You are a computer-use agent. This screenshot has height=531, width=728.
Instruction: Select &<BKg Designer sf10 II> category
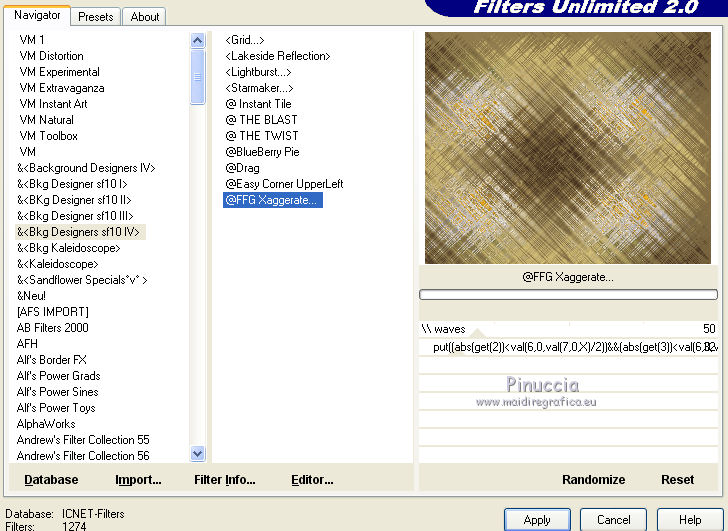coord(74,200)
